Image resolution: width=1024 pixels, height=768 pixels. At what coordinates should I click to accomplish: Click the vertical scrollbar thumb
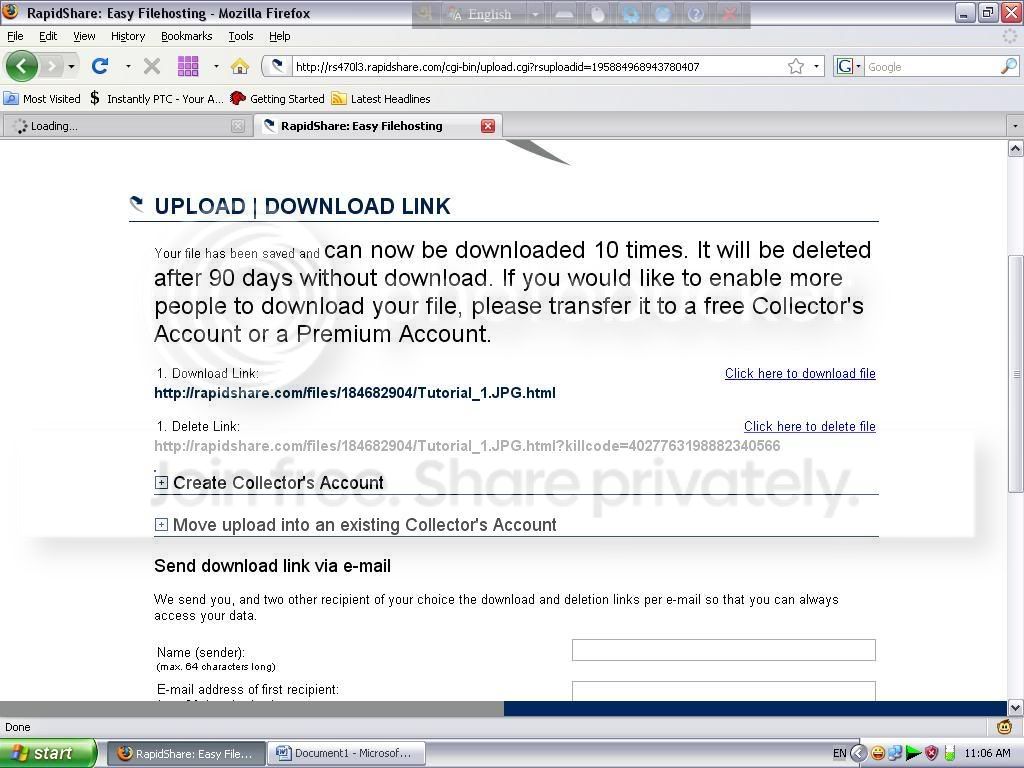[x=1015, y=374]
